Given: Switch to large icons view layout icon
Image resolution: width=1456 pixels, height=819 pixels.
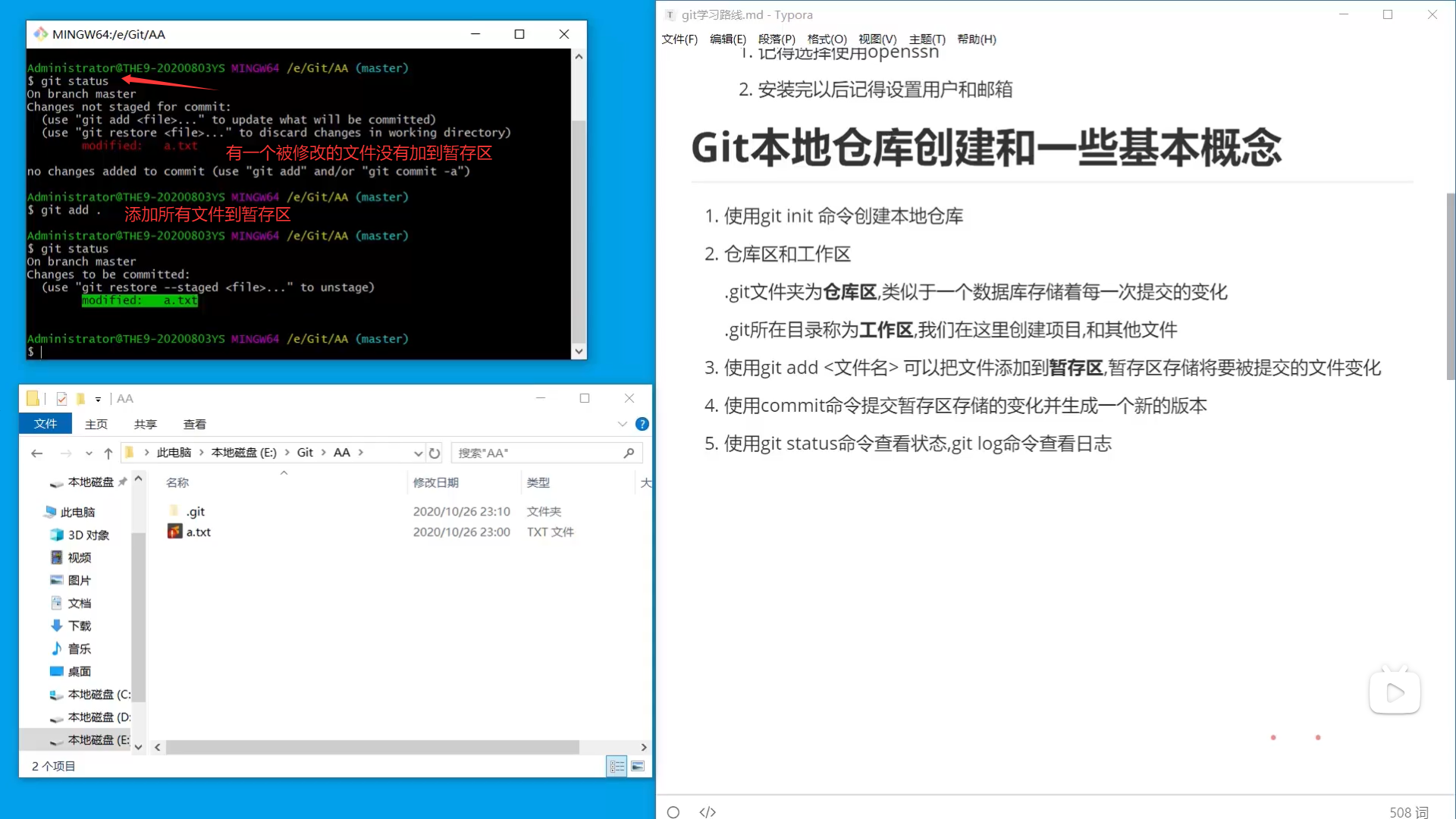Looking at the screenshot, I should 638,766.
